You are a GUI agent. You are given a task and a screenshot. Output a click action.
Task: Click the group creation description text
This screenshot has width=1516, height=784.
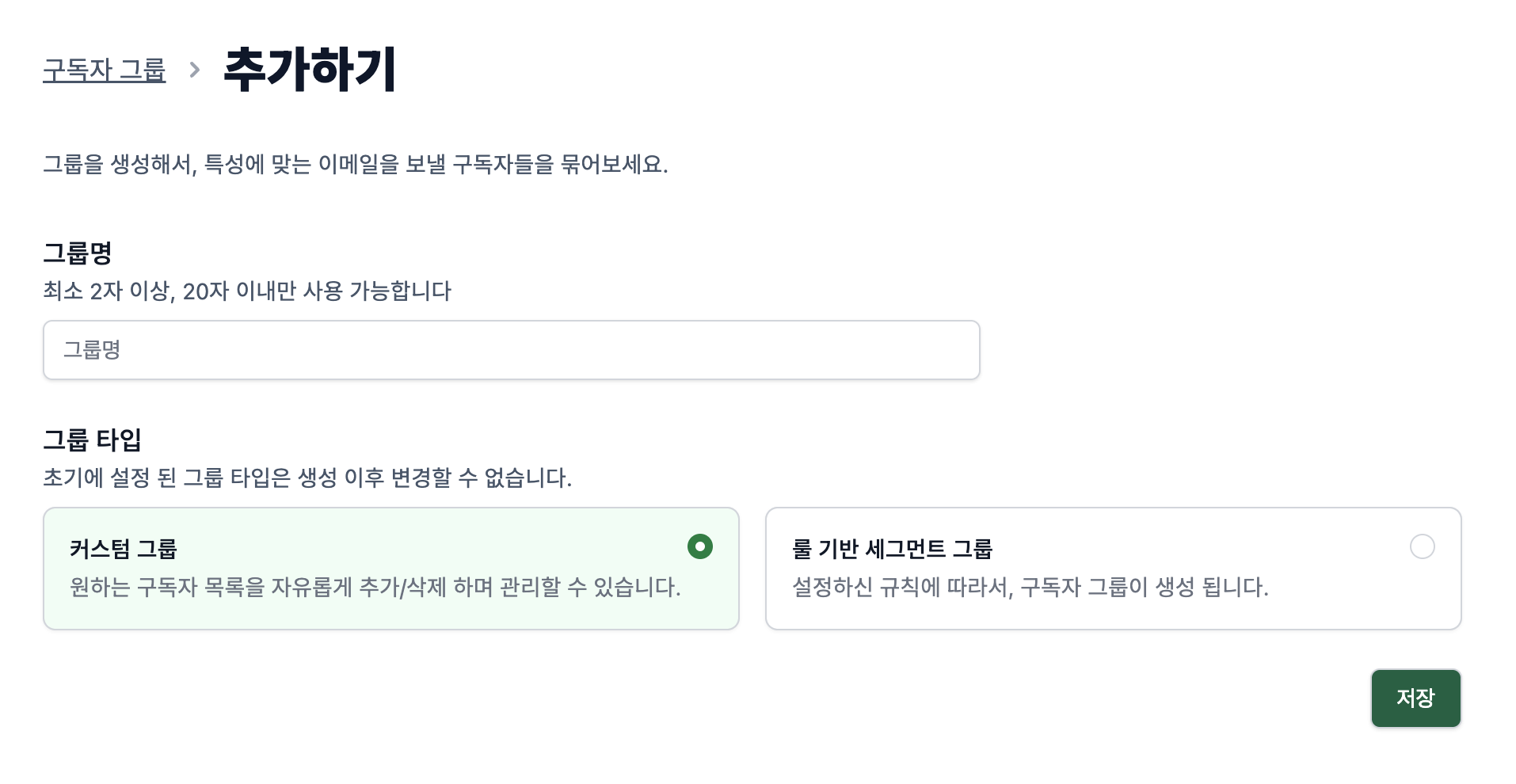(x=356, y=163)
